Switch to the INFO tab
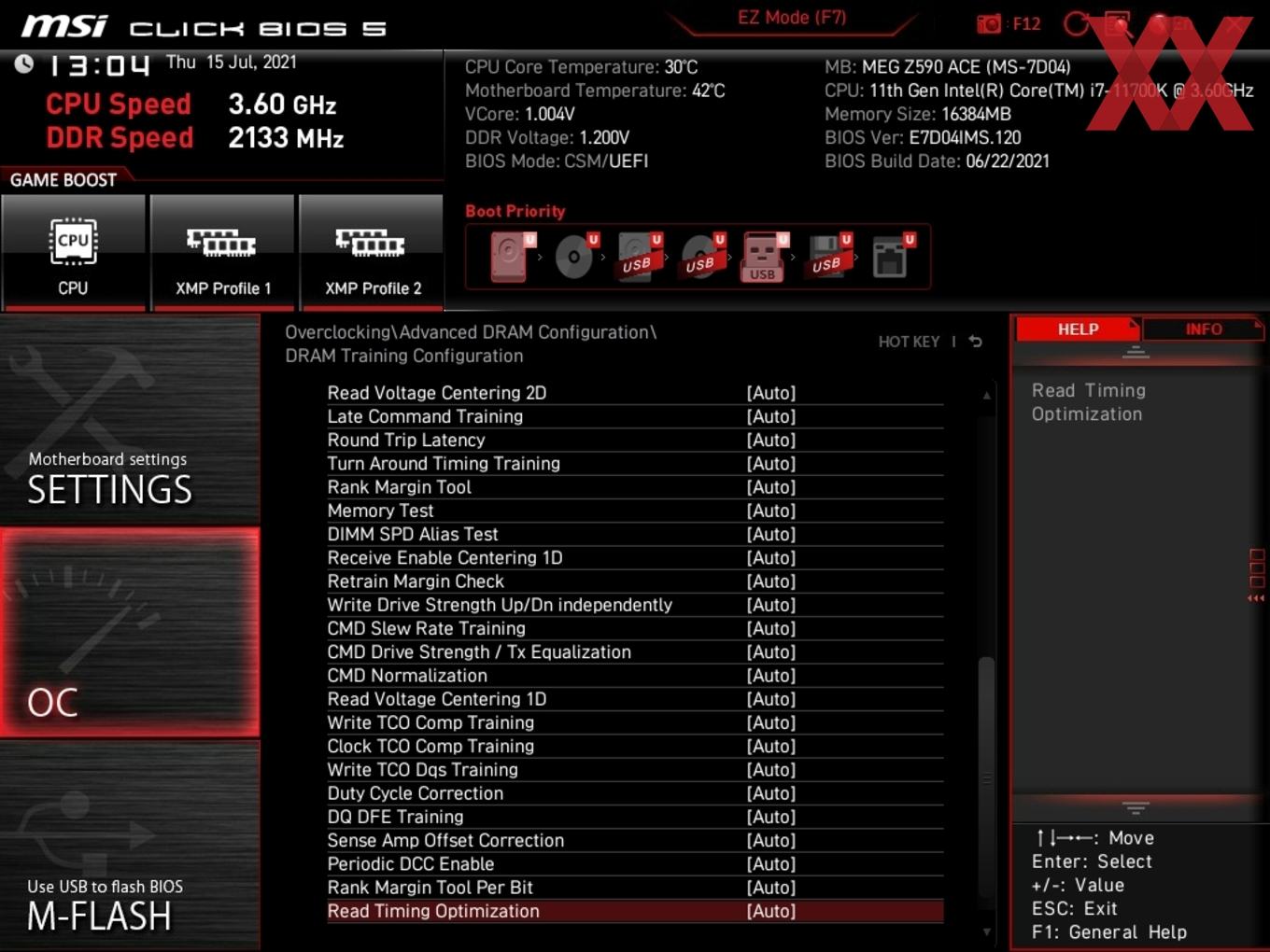The image size is (1270, 952). pos(1203,329)
